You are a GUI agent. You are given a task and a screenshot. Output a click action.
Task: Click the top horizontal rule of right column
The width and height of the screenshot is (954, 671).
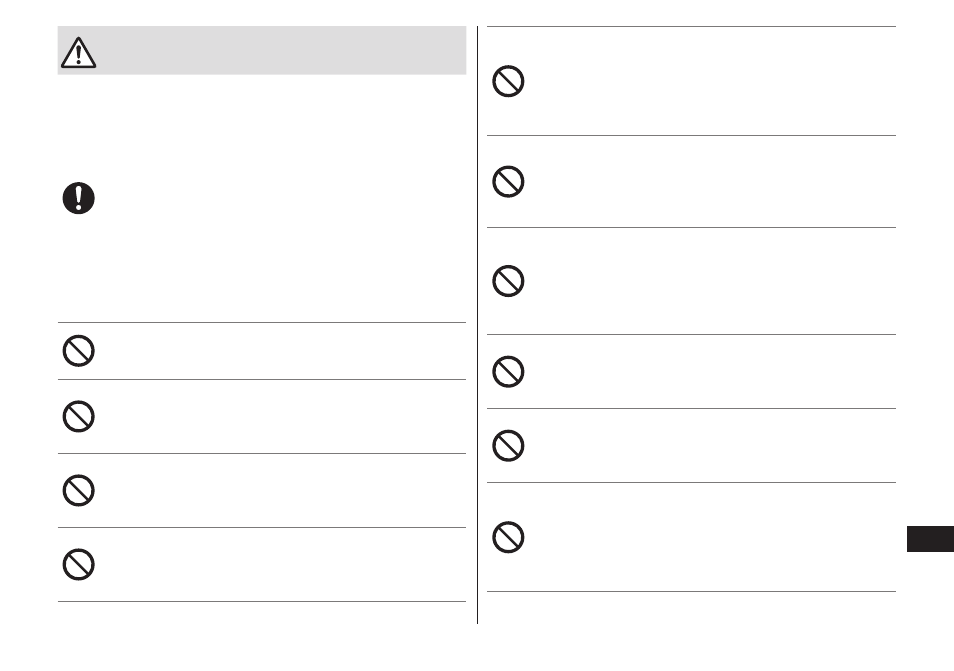point(691,27)
